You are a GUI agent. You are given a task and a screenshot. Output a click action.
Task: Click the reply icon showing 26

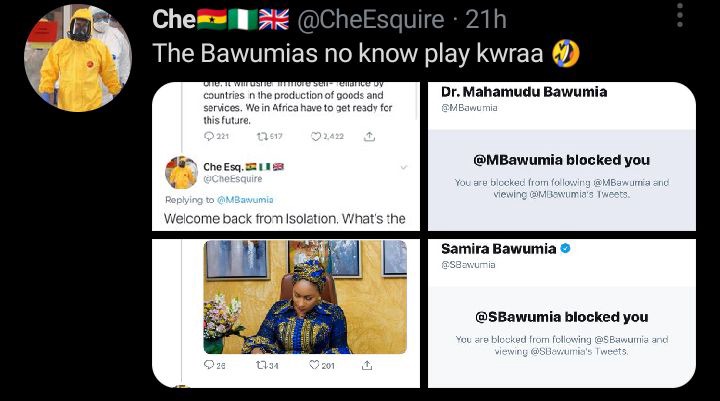tap(209, 365)
